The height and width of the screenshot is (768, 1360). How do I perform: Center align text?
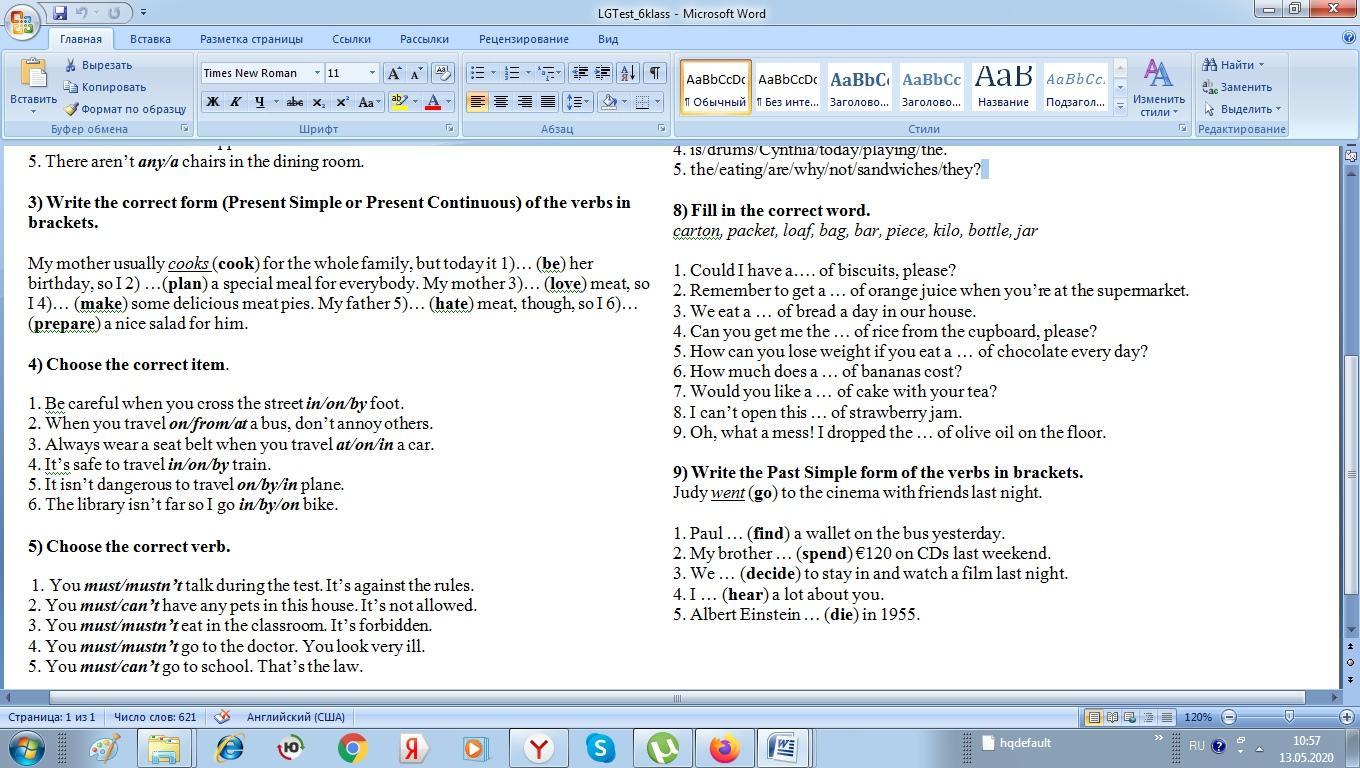pyautogui.click(x=500, y=102)
